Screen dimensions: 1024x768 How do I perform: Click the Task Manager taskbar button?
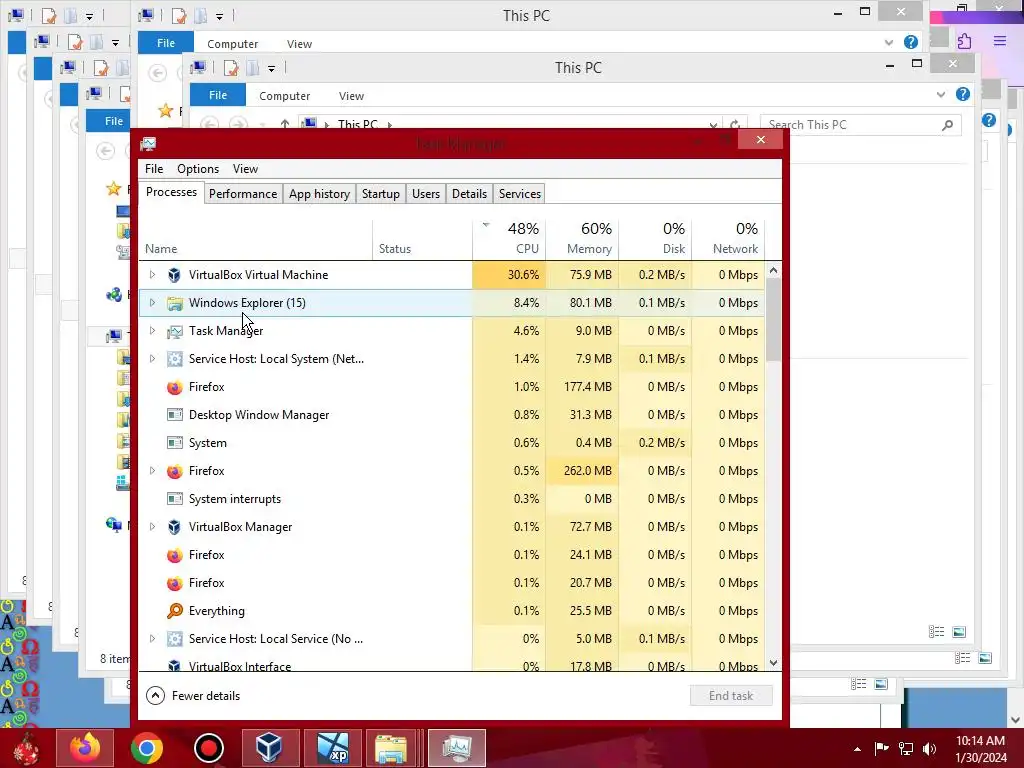click(x=456, y=748)
